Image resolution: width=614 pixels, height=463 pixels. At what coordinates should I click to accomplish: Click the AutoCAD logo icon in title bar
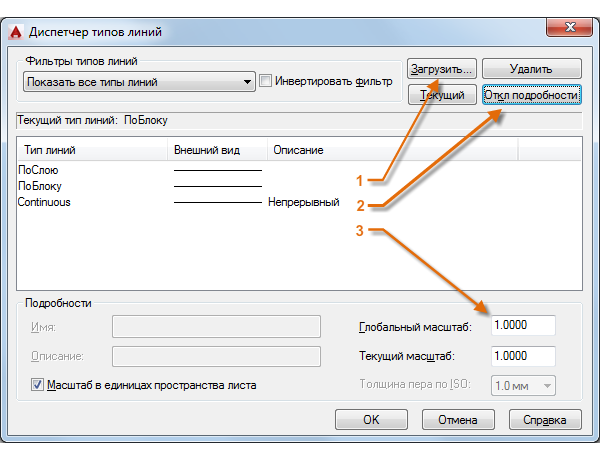pyautogui.click(x=15, y=31)
